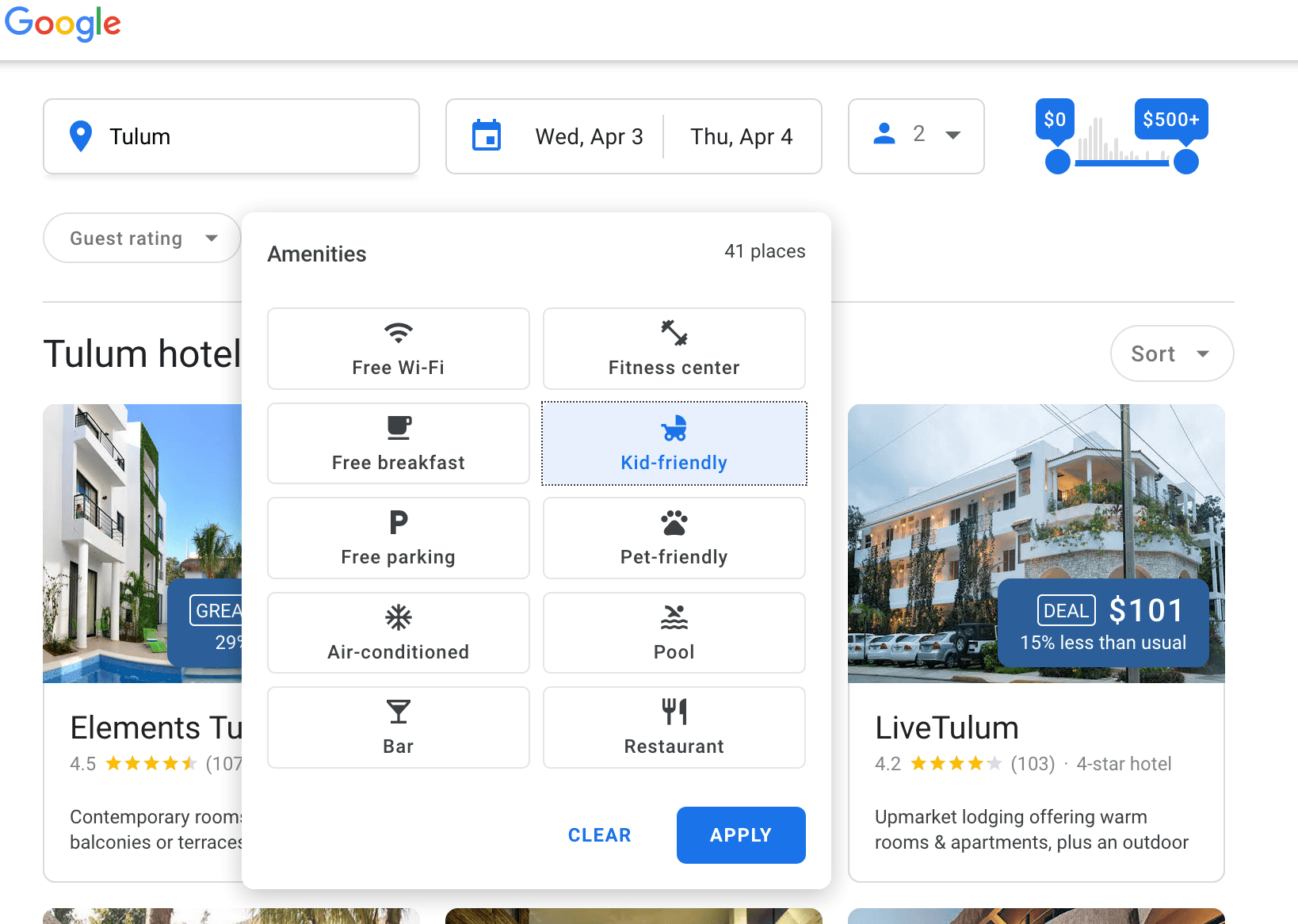Click the CLEAR button in Amenities
This screenshot has width=1298, height=924.
(x=600, y=835)
